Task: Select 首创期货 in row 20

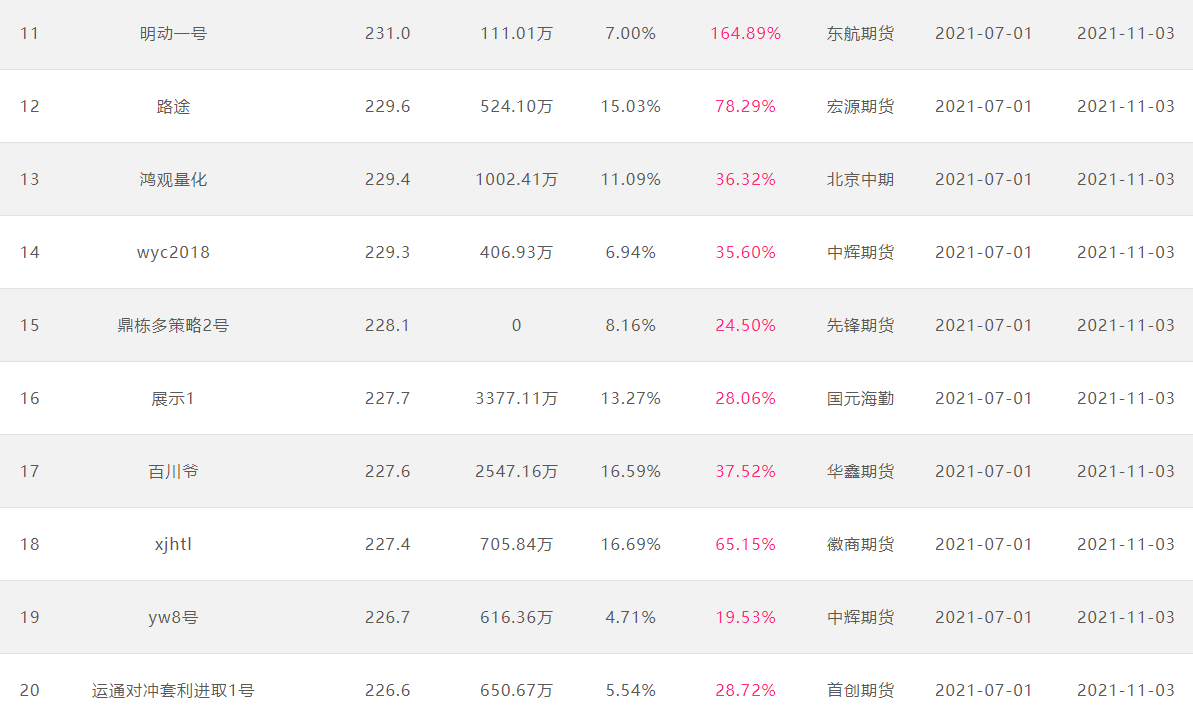Action: 860,691
